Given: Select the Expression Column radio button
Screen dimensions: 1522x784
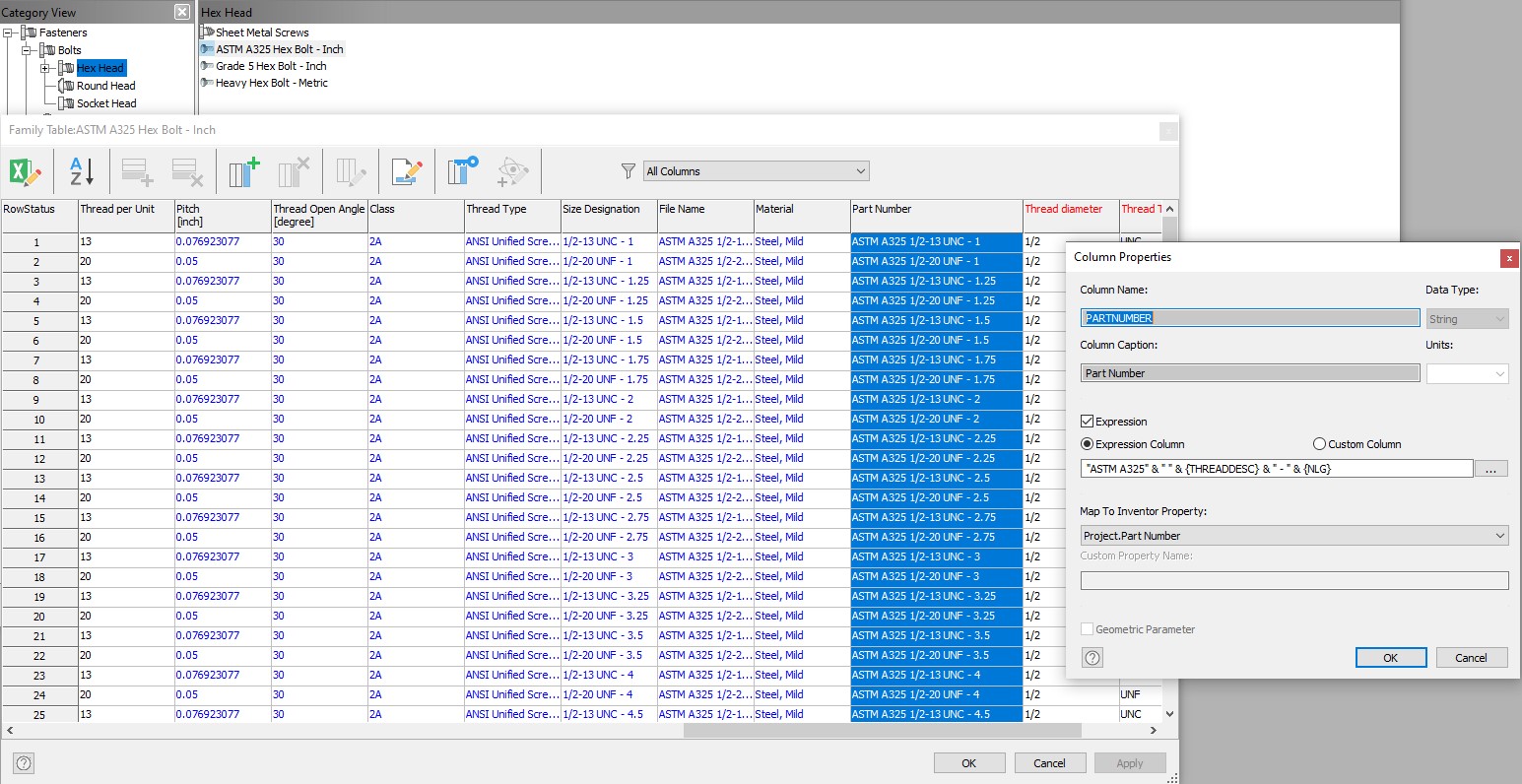Looking at the screenshot, I should pyautogui.click(x=1087, y=443).
